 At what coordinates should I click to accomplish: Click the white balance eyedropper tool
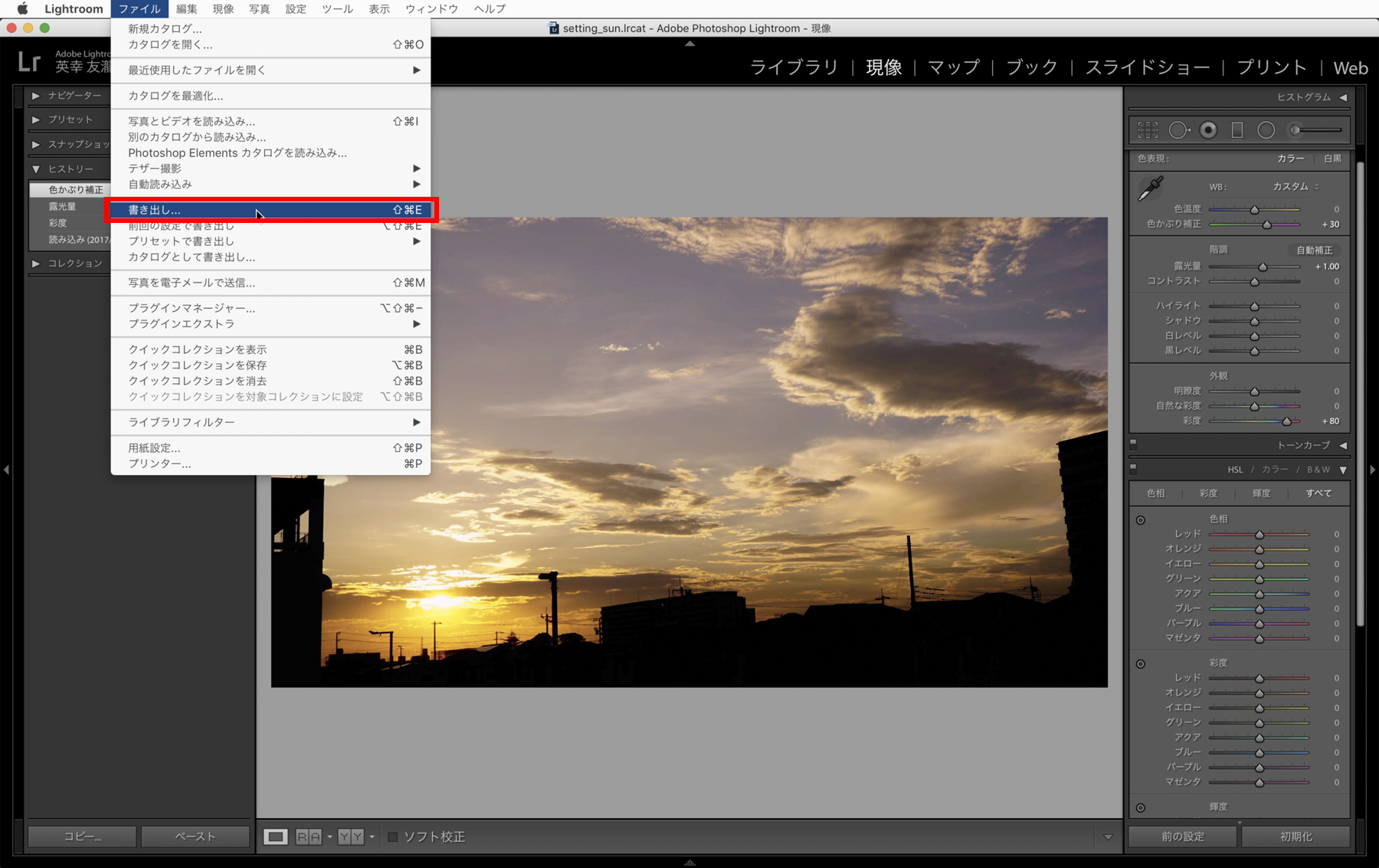point(1150,188)
